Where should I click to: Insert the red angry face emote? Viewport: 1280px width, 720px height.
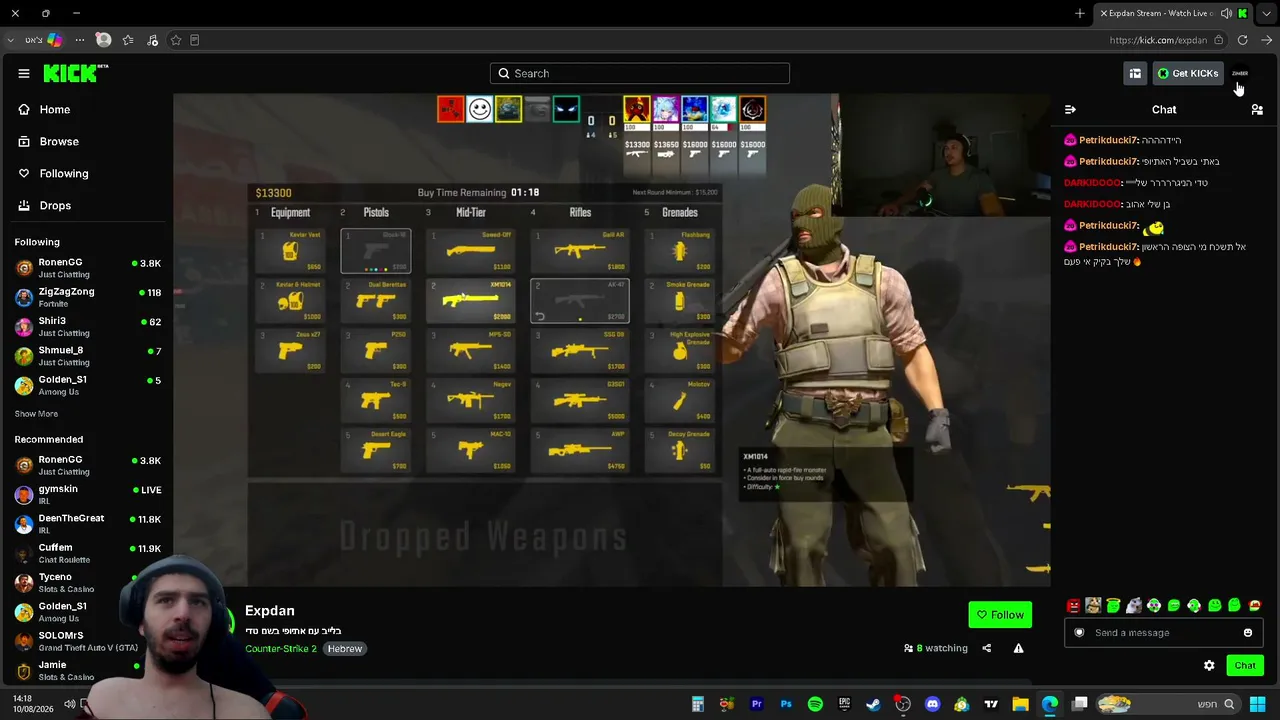(x=1073, y=605)
